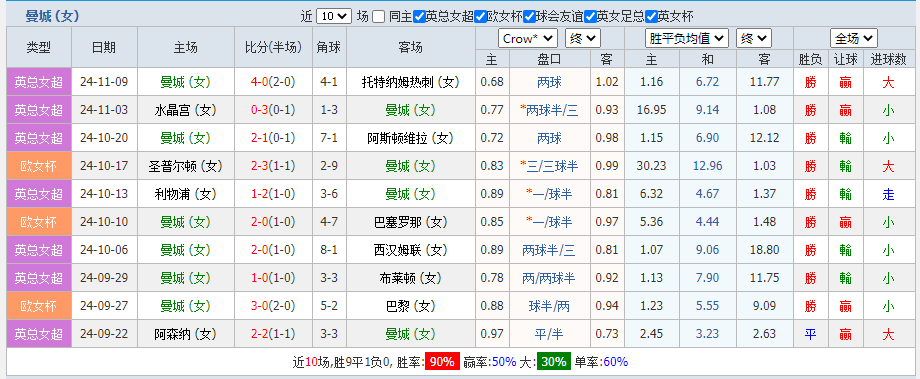Uncheck the 英总女超 filter checkbox
The width and height of the screenshot is (920, 379).
(x=419, y=16)
